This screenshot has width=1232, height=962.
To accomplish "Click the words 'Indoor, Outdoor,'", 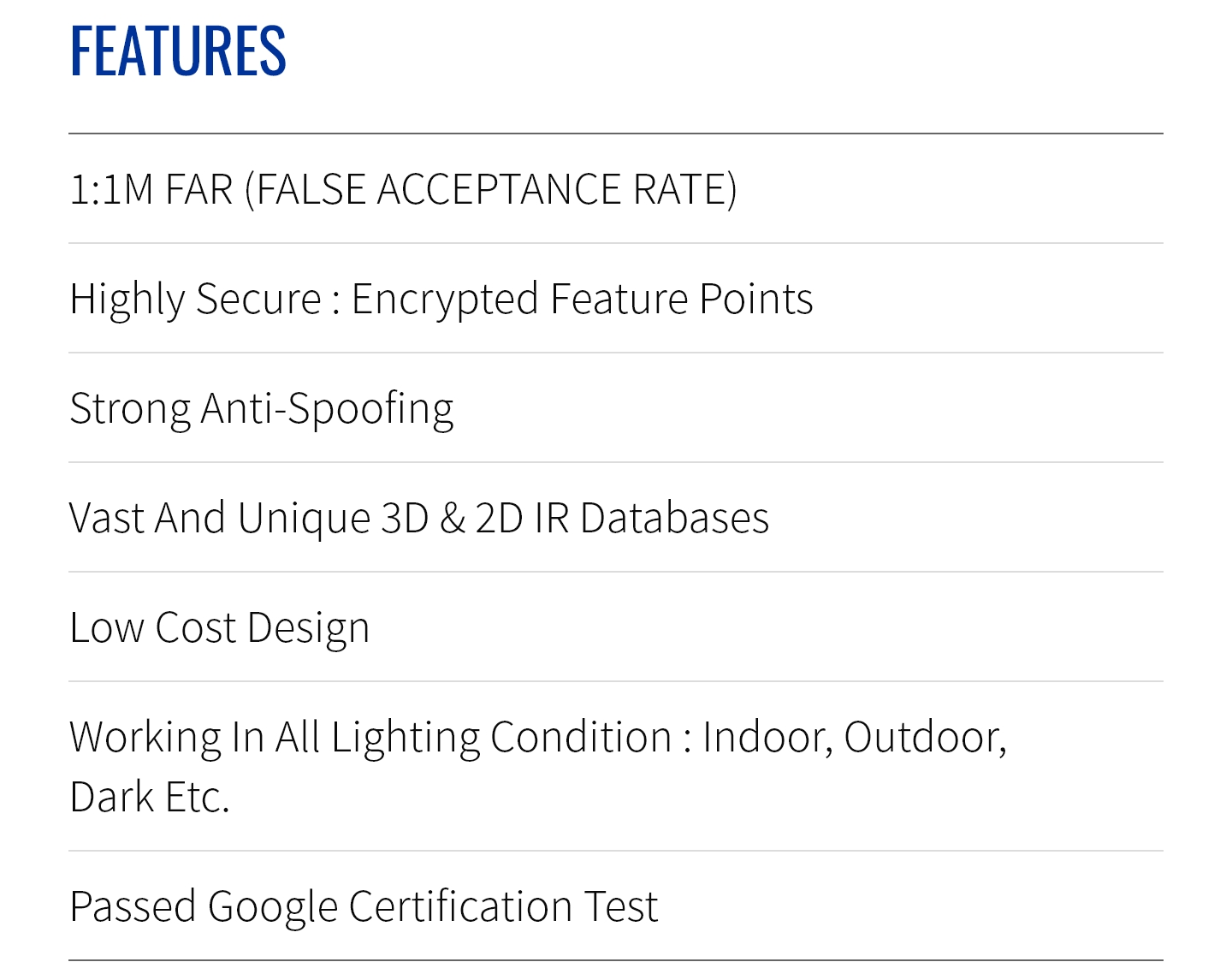I will click(x=854, y=737).
